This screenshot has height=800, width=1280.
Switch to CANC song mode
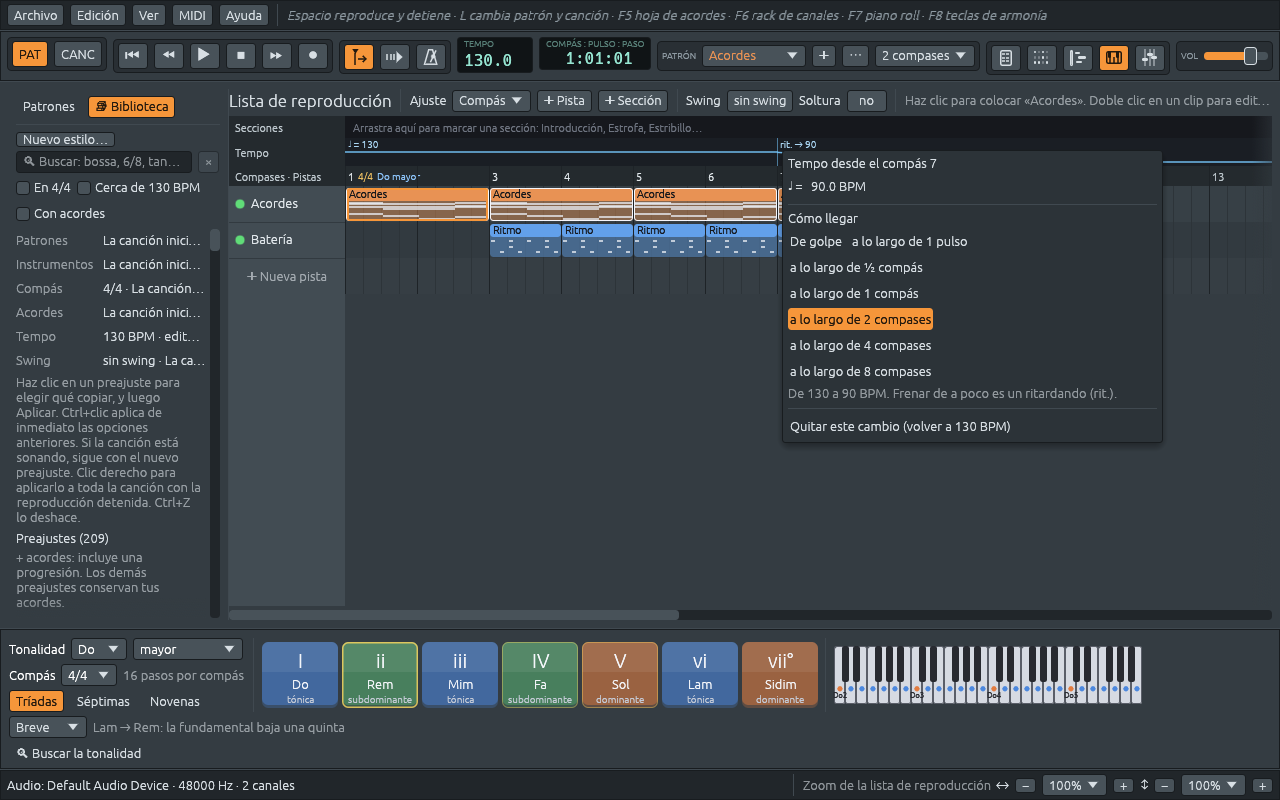click(x=78, y=55)
